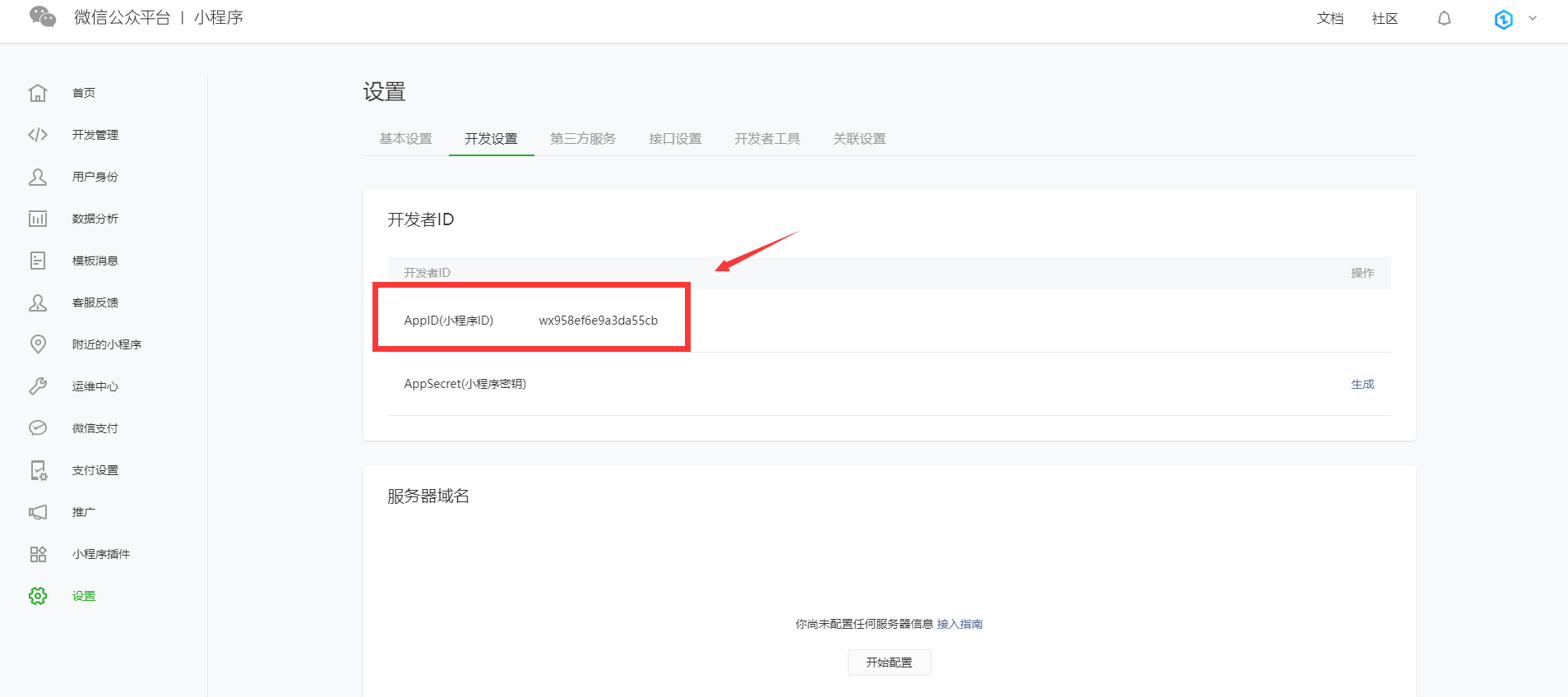Open 运维中心 in the sidebar
The width and height of the screenshot is (1568, 697).
pos(95,386)
